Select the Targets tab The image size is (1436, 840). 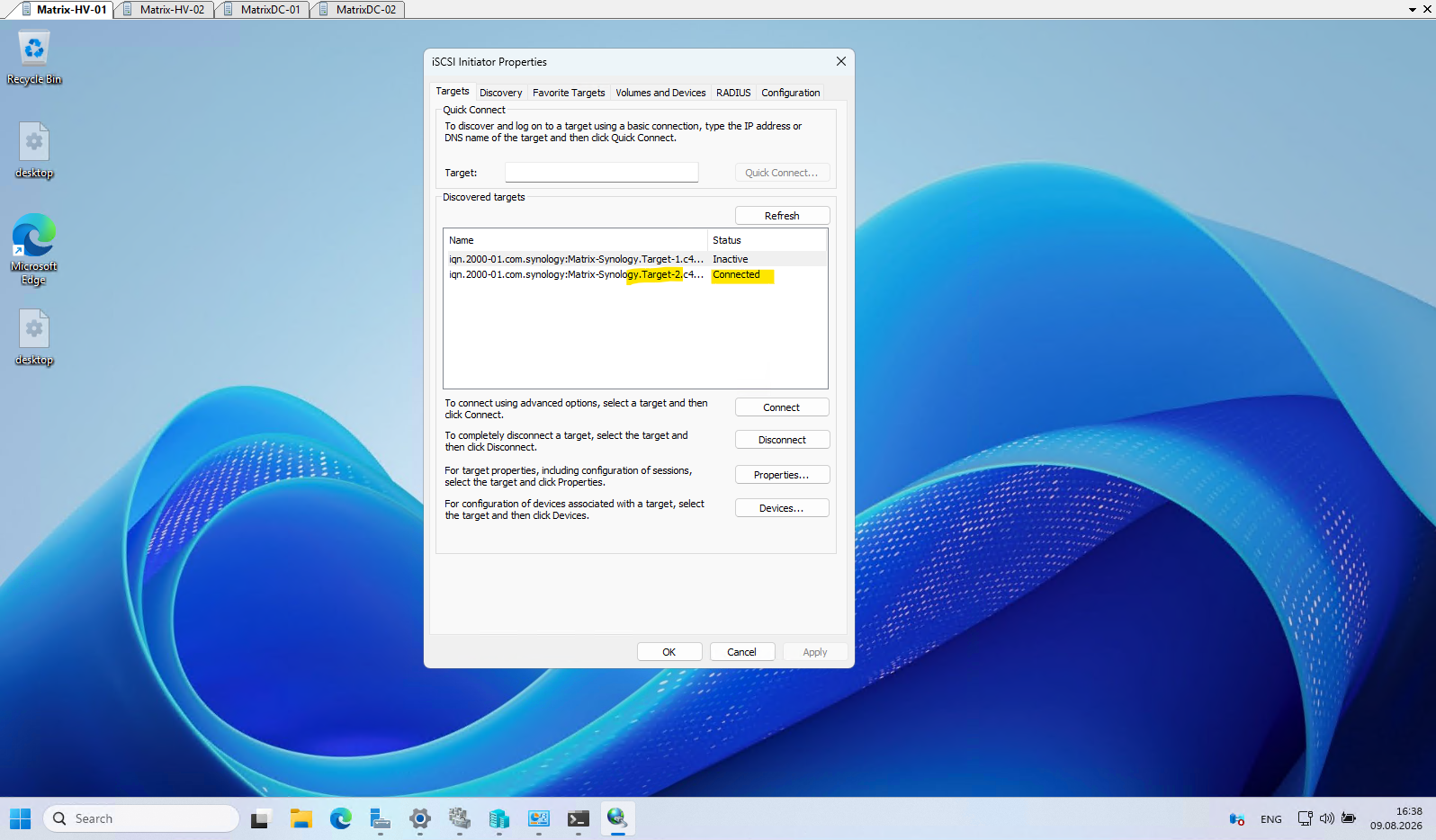pyautogui.click(x=453, y=92)
